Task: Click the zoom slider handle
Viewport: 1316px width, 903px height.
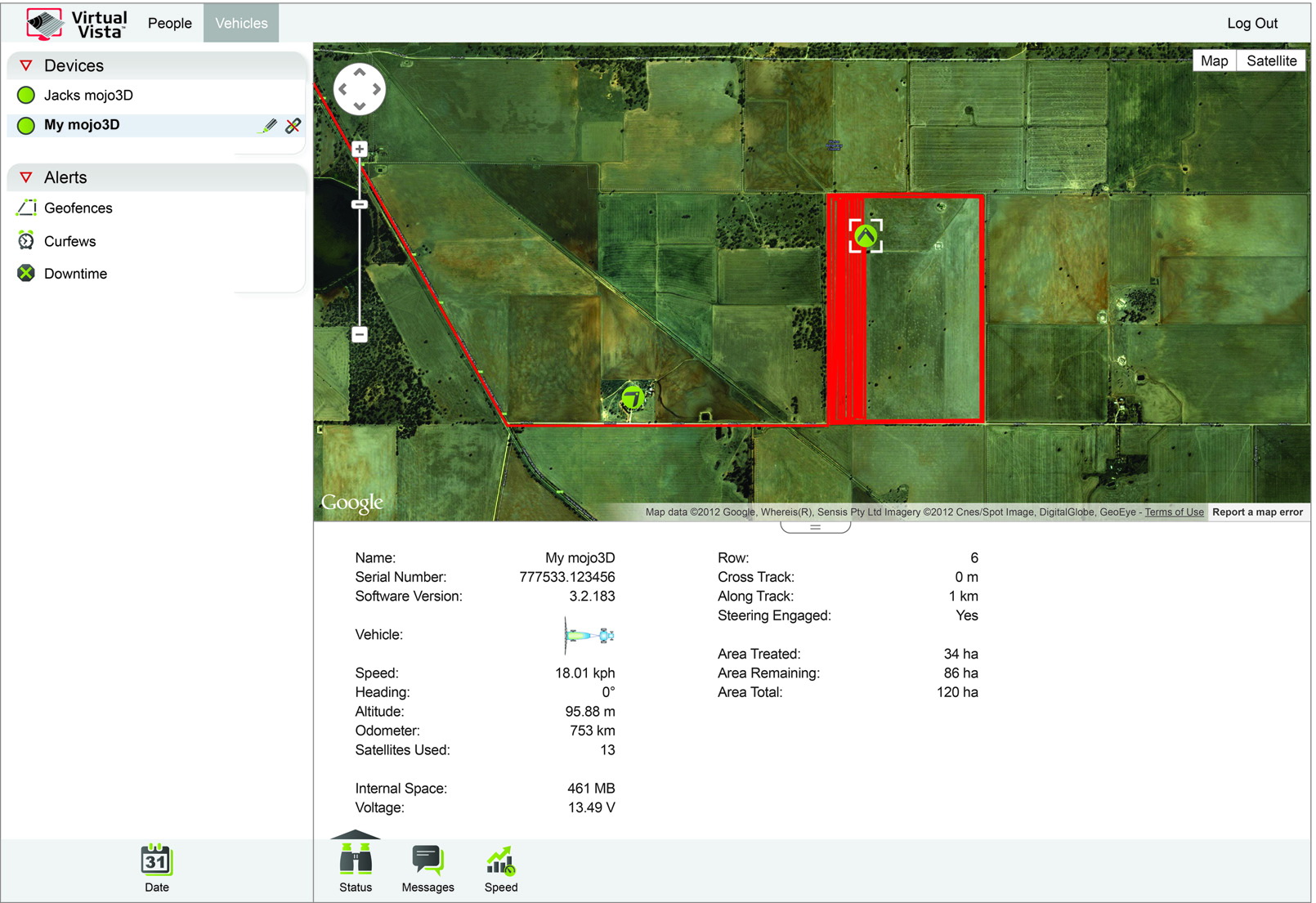Action: coord(360,204)
